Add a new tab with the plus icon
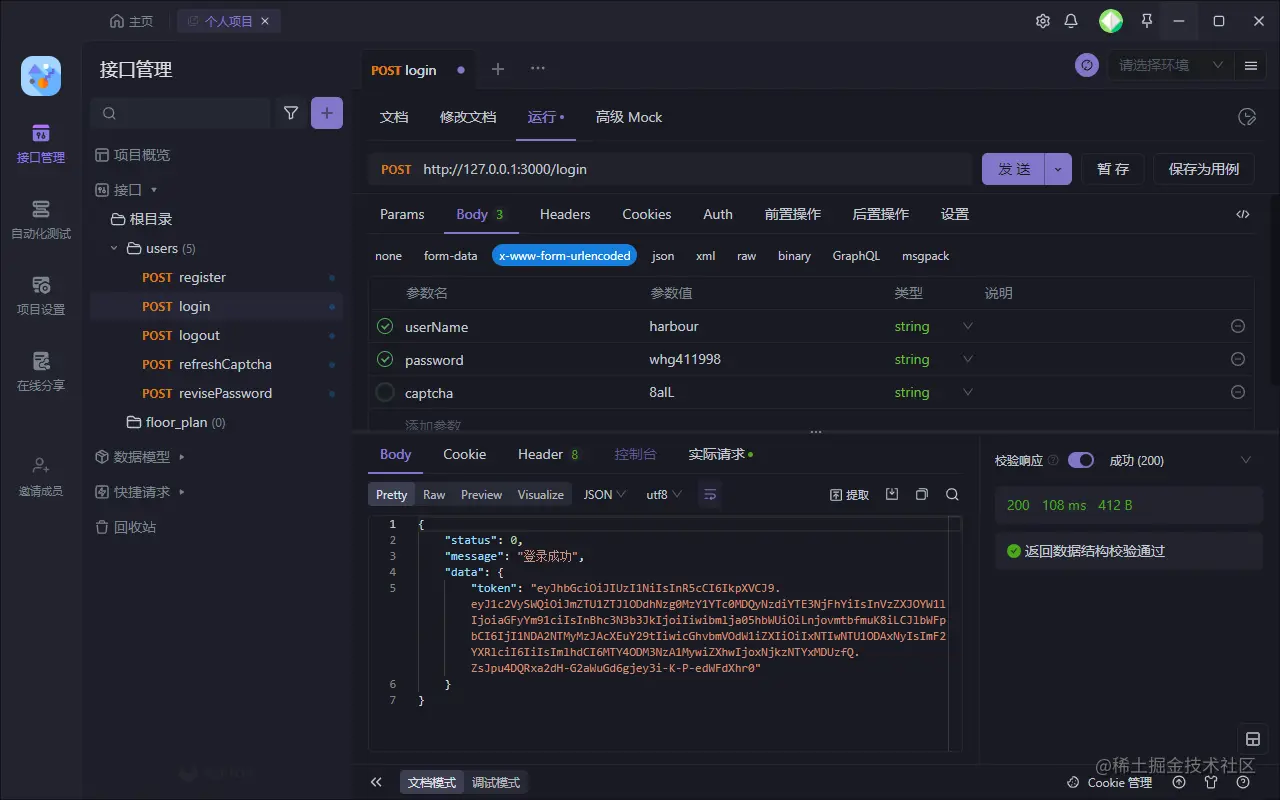 [x=498, y=69]
